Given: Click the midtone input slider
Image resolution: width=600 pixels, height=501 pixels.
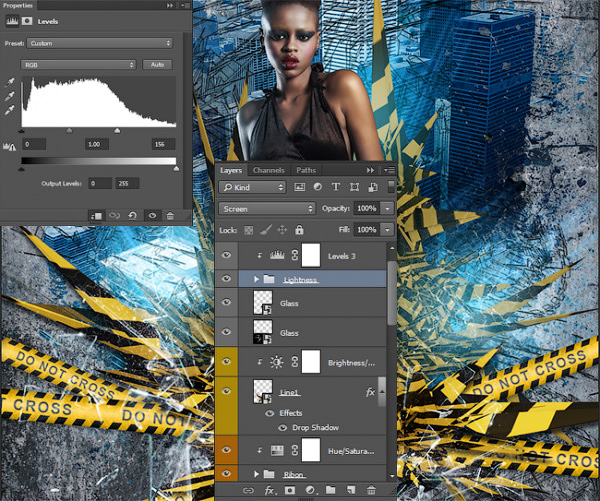Looking at the screenshot, I should pyautogui.click(x=69, y=131).
